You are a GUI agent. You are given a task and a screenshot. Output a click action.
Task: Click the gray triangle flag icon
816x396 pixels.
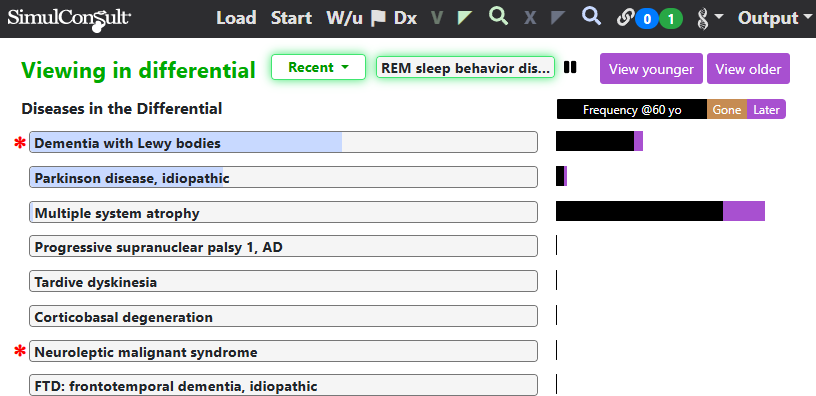pyautogui.click(x=558, y=18)
